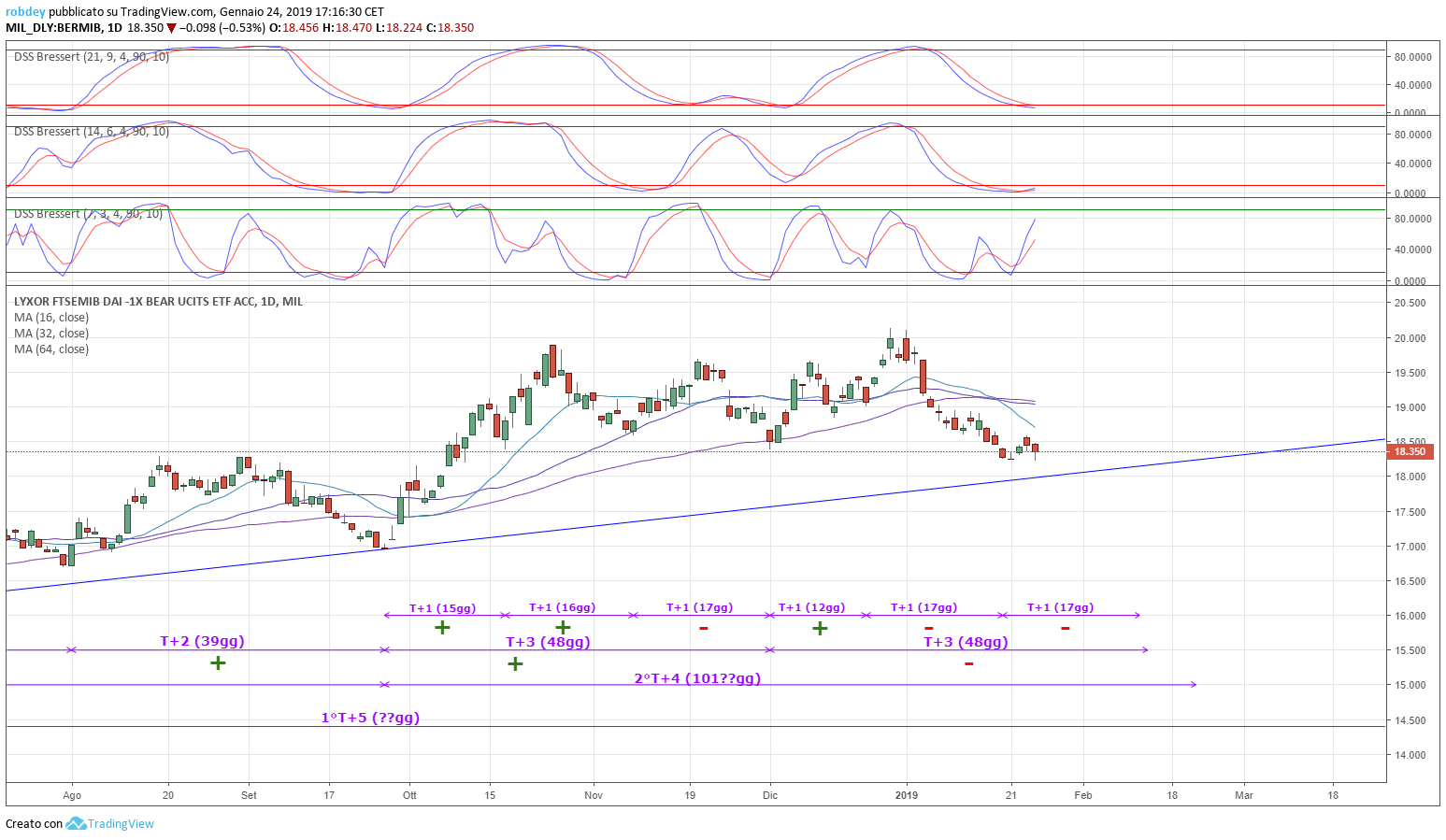Click the open value O:18.456
The image size is (1446, 840).
[293, 28]
